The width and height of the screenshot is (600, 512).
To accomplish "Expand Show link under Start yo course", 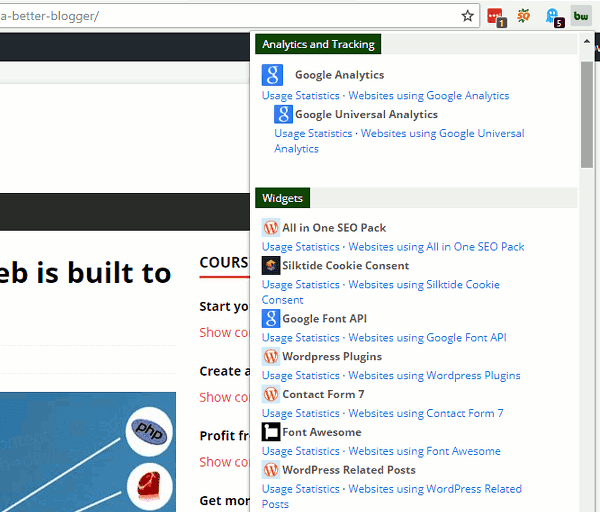I will point(224,333).
